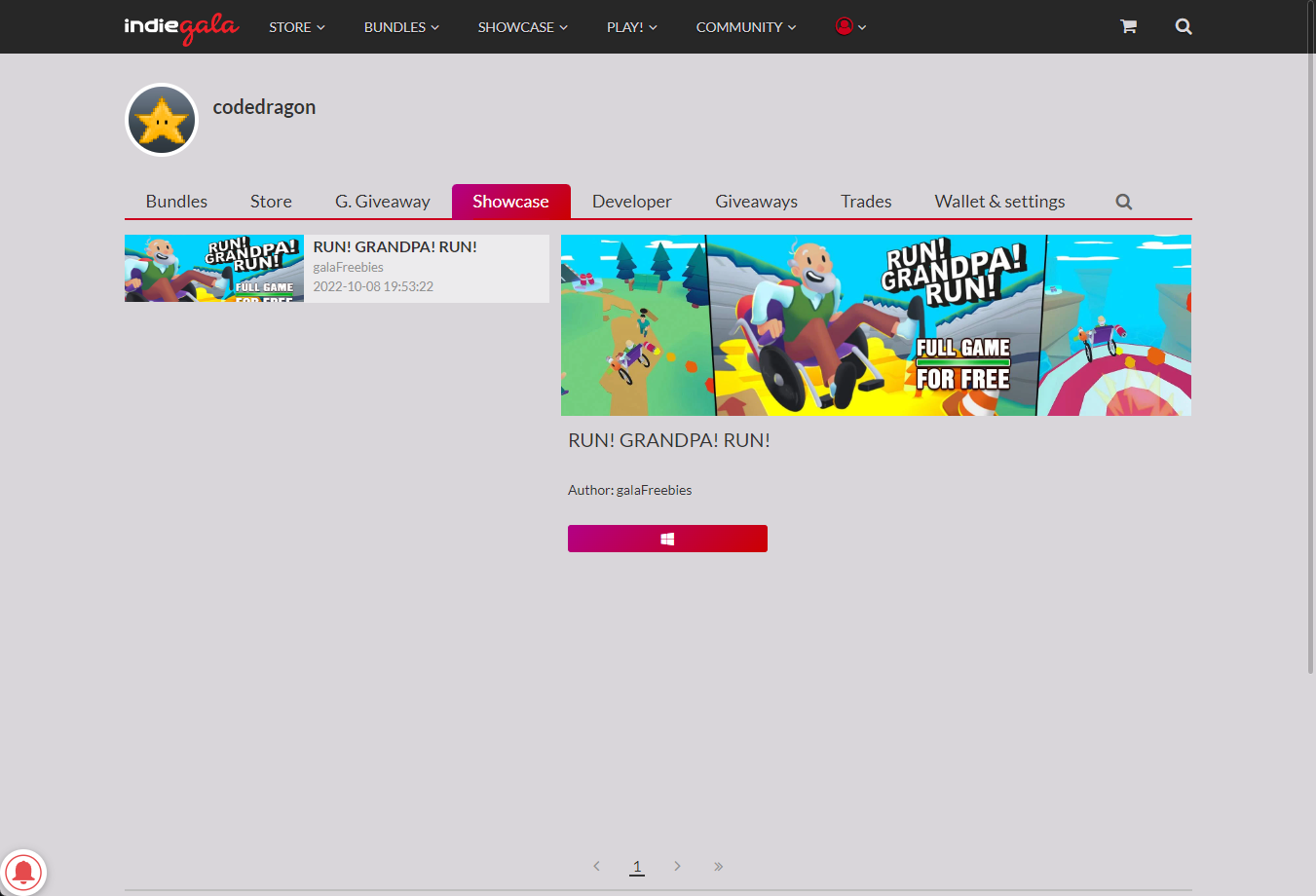Screen dimensions: 1316x896
Task: Click the codedragon star avatar
Action: 162,120
